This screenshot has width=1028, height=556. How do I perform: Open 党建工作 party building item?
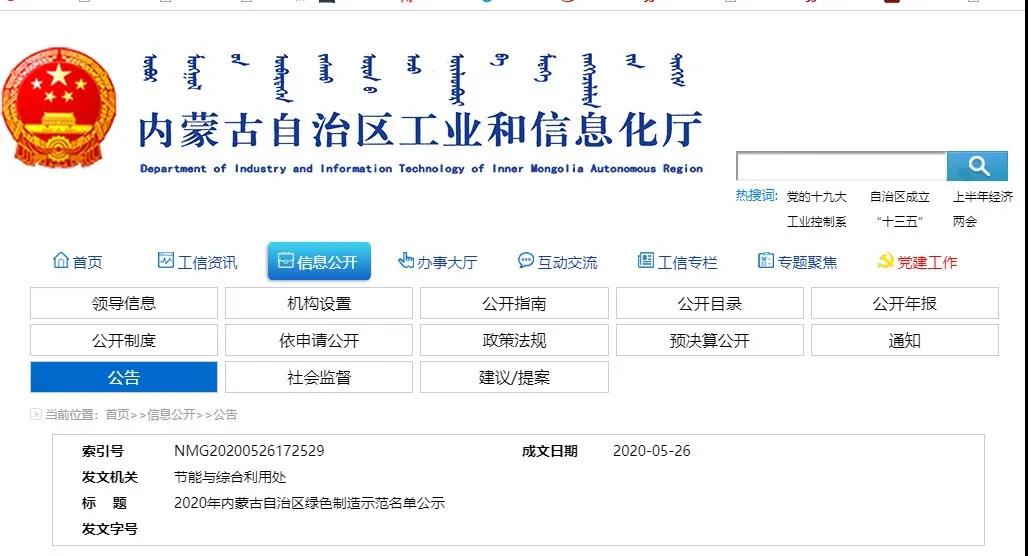[x=917, y=262]
